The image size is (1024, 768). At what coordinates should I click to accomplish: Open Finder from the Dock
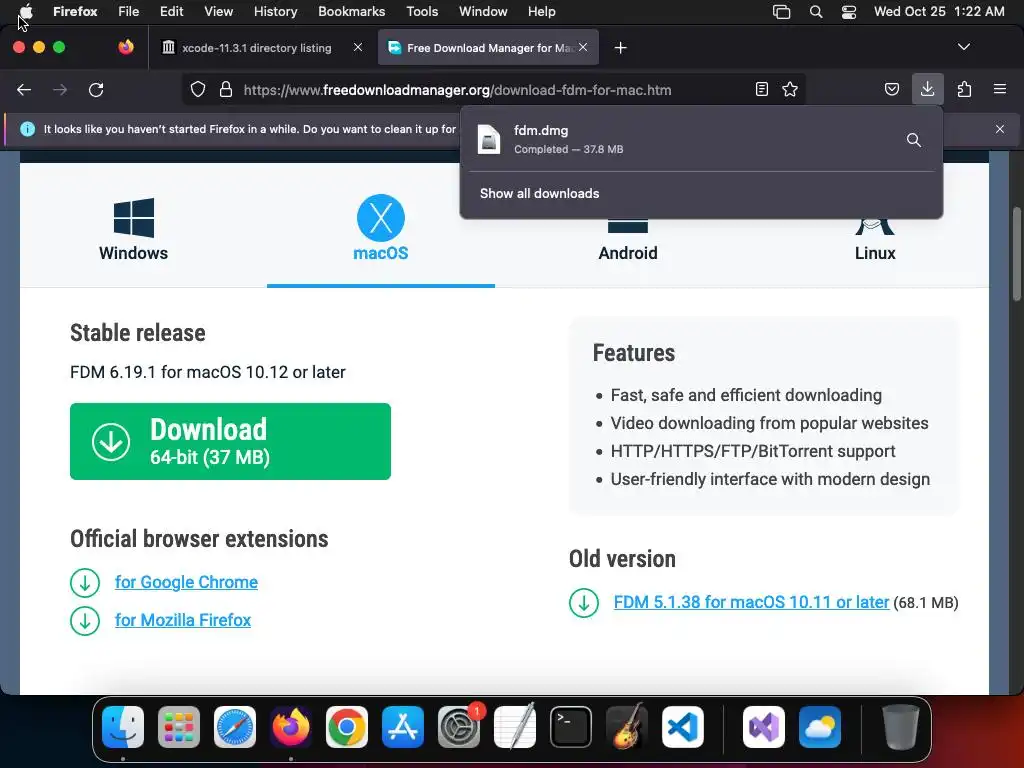click(x=123, y=726)
